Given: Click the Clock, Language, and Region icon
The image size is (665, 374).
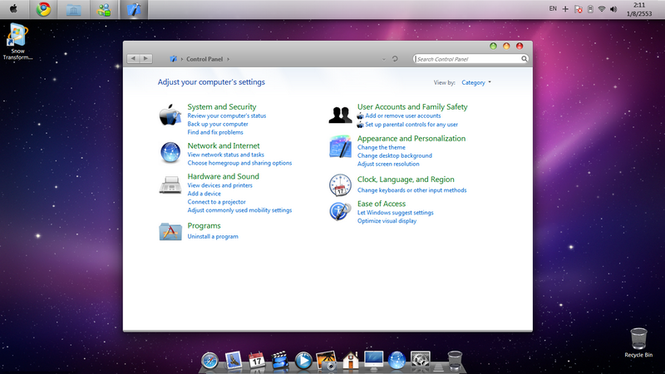Looking at the screenshot, I should (340, 185).
